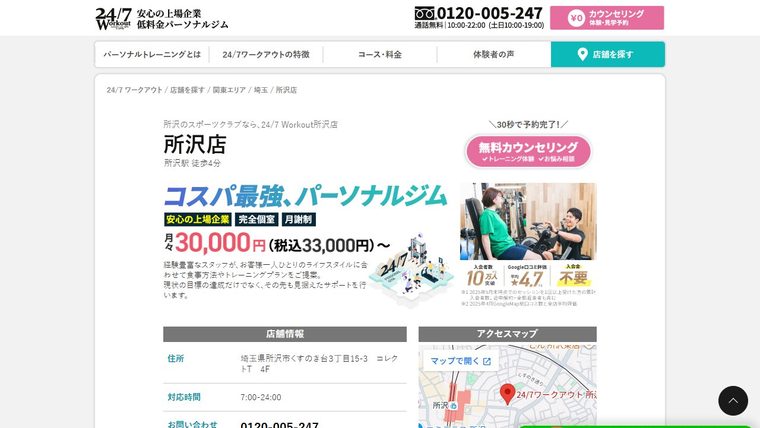Click the gym training photo

click(x=528, y=222)
